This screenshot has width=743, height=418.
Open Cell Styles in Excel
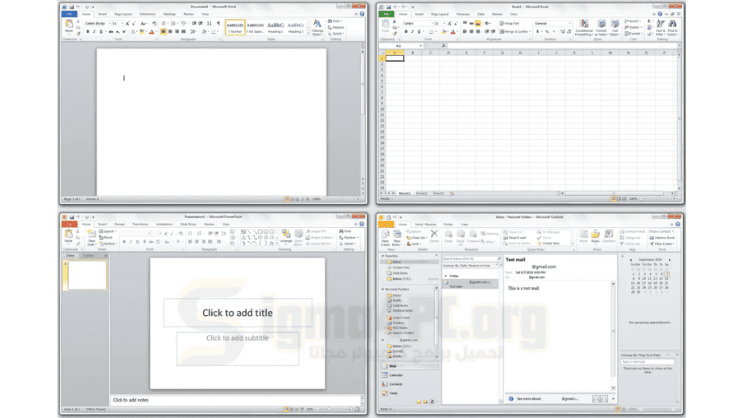tap(615, 28)
